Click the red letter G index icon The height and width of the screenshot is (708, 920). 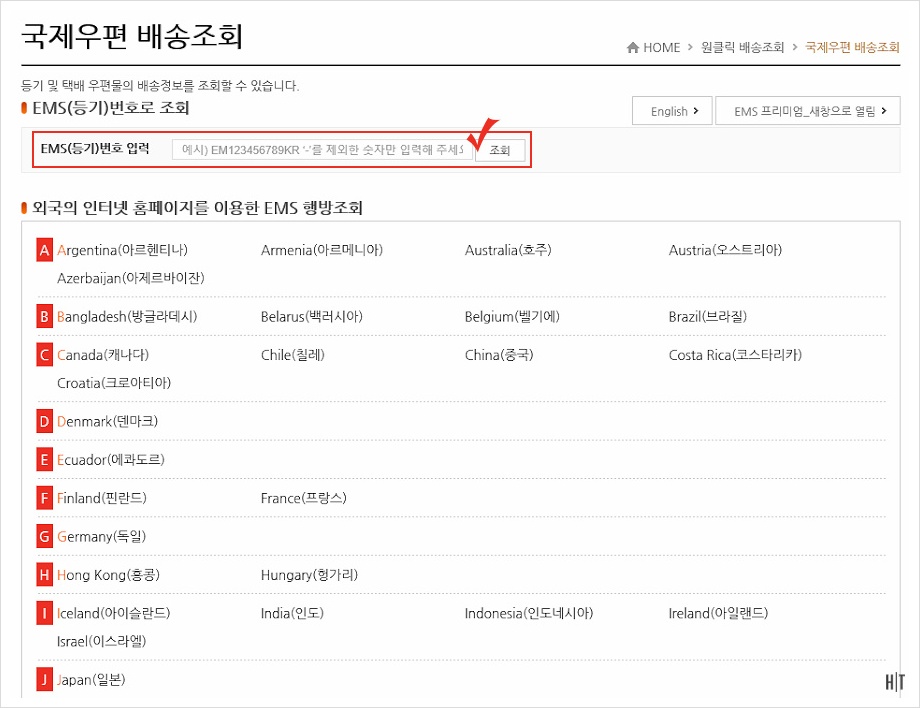pyautogui.click(x=45, y=537)
